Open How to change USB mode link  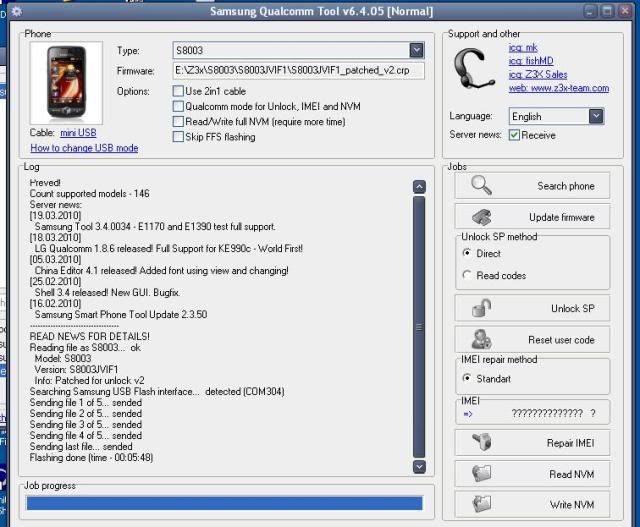pyautogui.click(x=84, y=148)
